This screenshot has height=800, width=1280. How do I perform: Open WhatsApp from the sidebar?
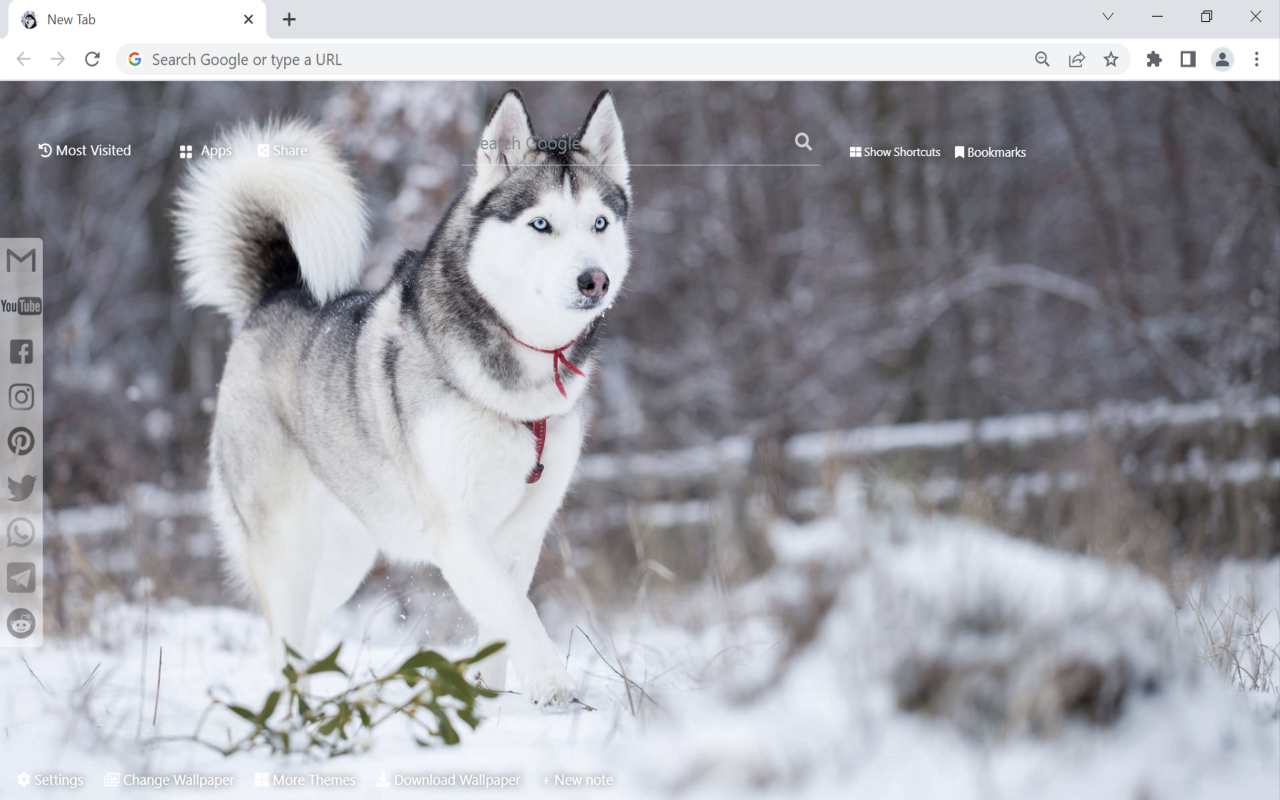[x=21, y=532]
